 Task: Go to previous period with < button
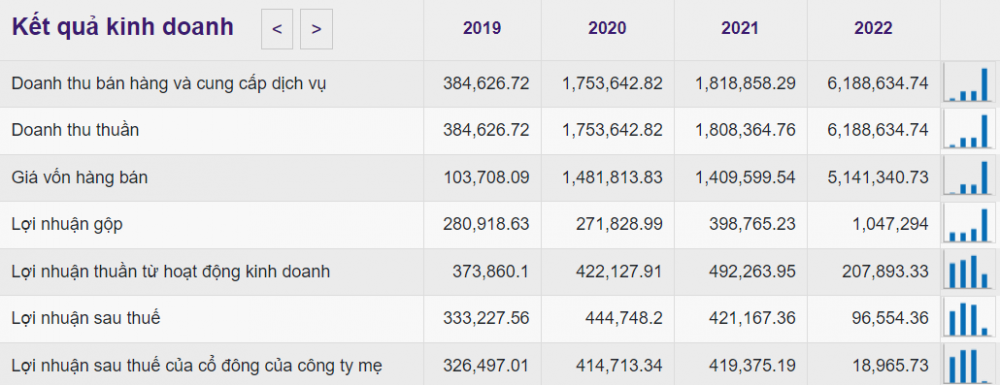(x=277, y=29)
